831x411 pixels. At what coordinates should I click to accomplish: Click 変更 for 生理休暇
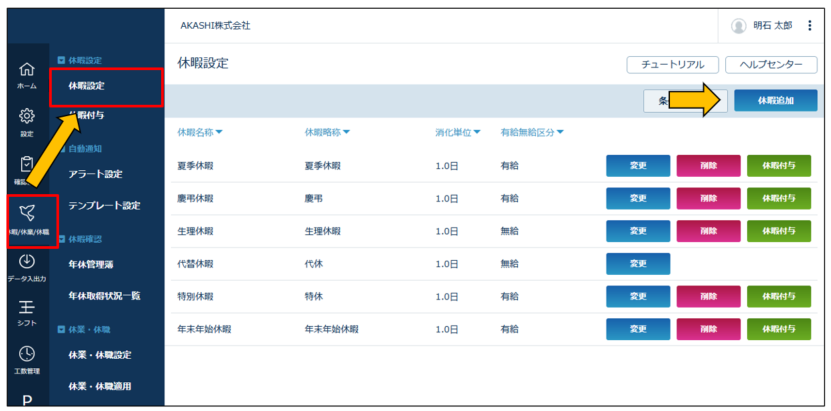pyautogui.click(x=638, y=231)
